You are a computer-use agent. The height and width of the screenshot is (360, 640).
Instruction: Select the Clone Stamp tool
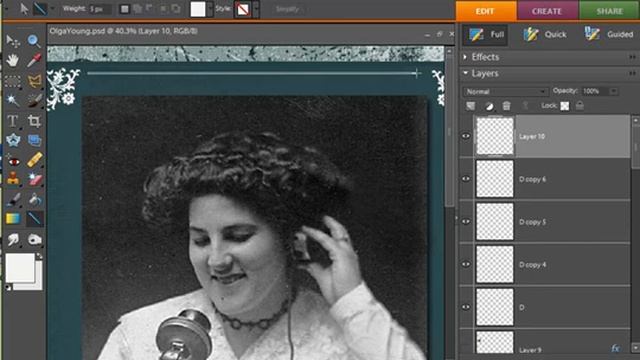click(x=13, y=179)
